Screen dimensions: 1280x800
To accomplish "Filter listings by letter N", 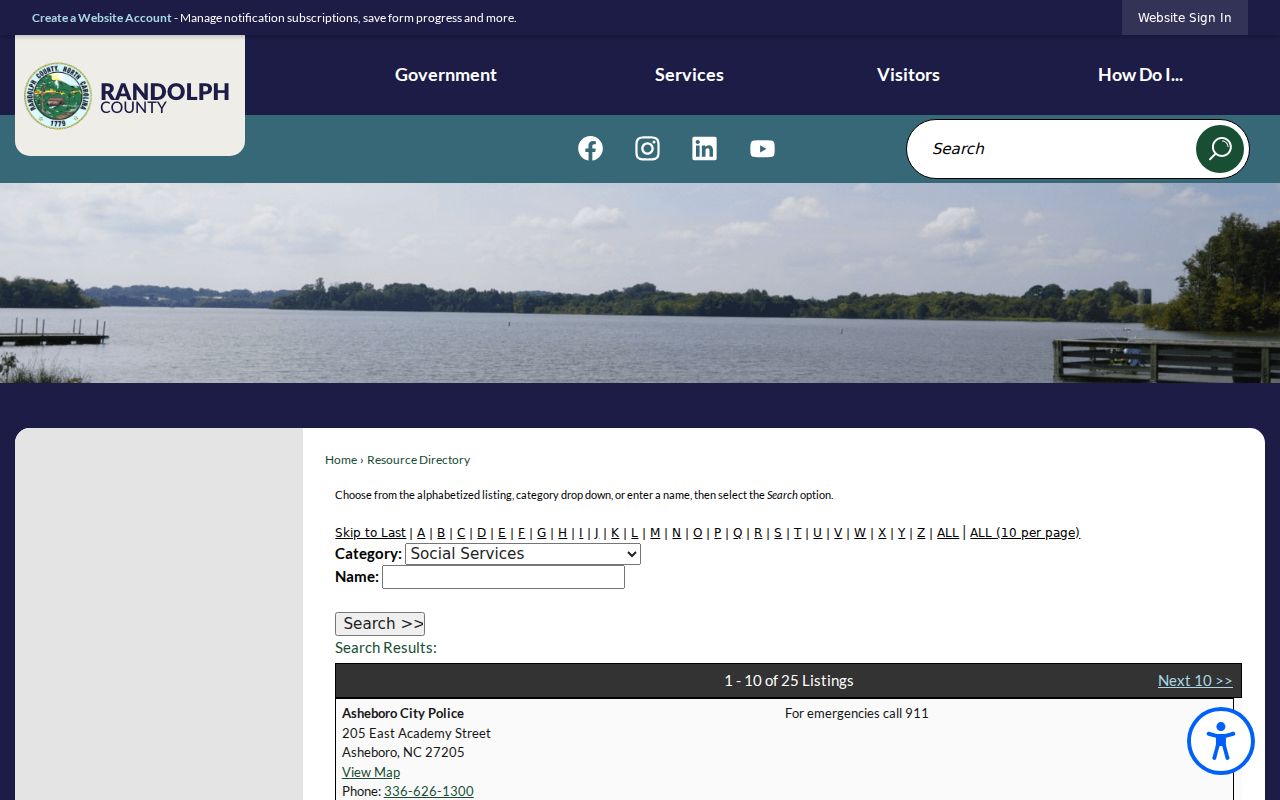I will [676, 532].
